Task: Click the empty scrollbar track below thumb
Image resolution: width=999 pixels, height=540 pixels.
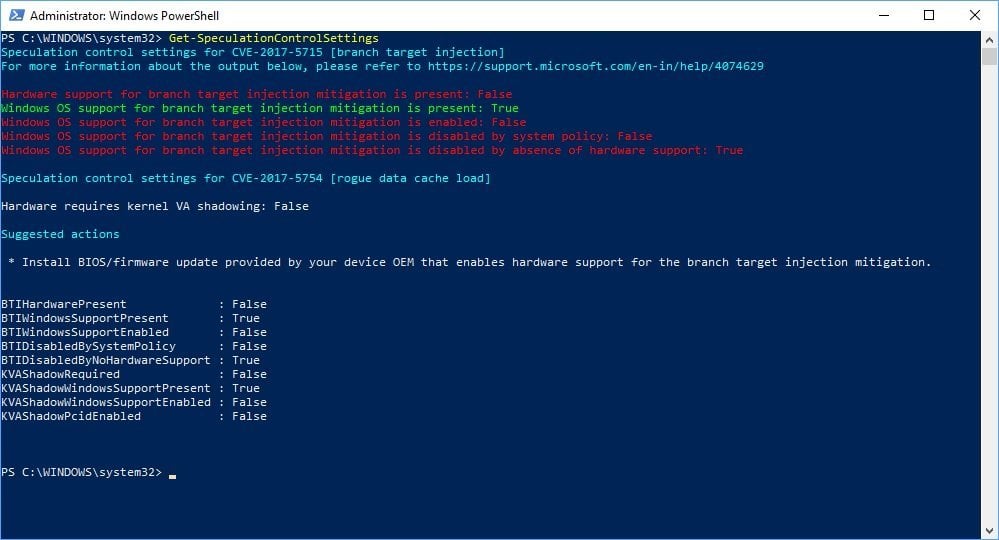Action: [989, 300]
